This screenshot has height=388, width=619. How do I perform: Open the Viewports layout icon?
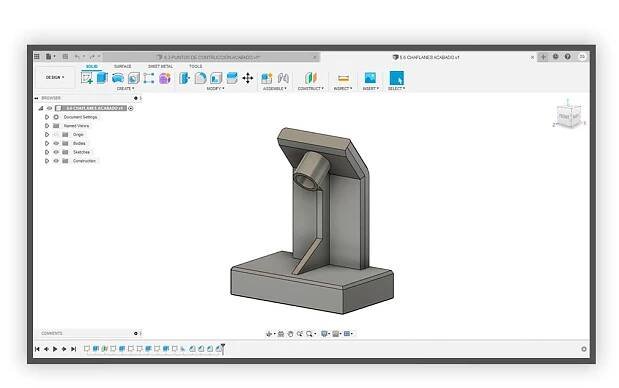(347, 334)
